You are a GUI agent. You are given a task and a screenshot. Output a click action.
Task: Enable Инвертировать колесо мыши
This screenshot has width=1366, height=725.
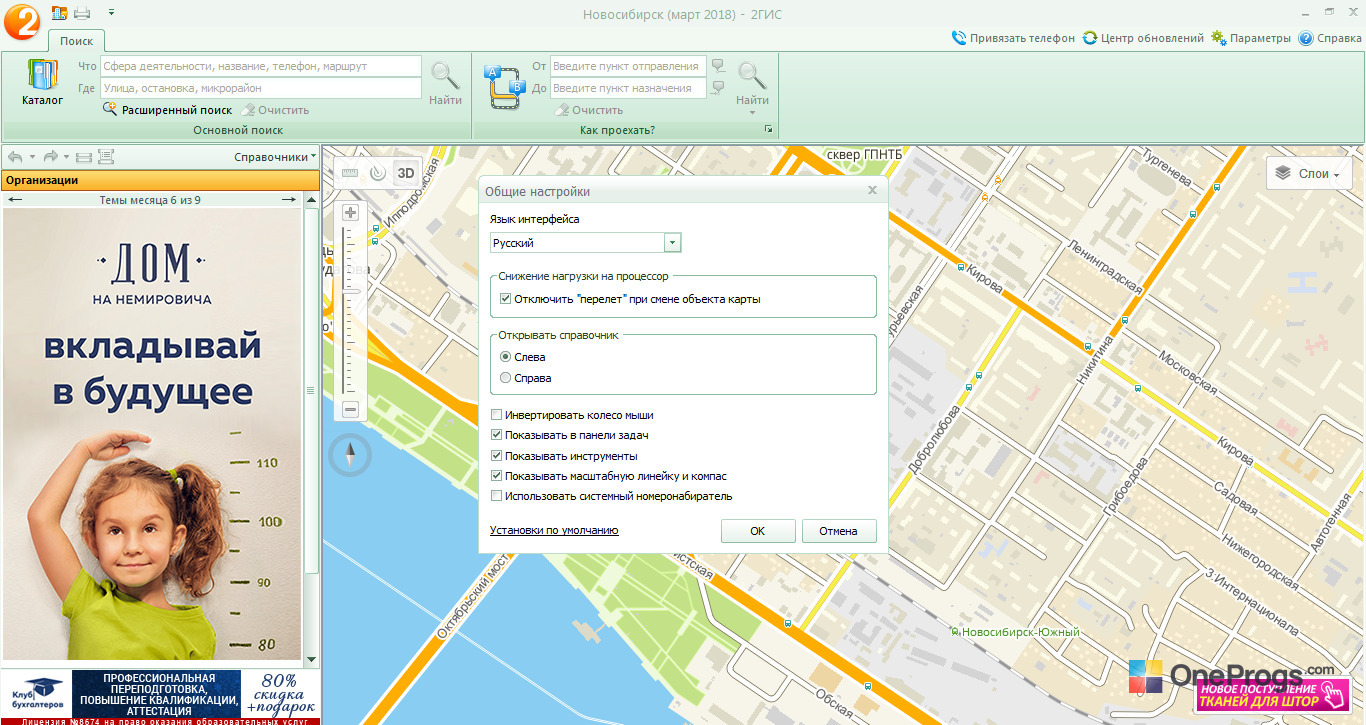tap(497, 415)
